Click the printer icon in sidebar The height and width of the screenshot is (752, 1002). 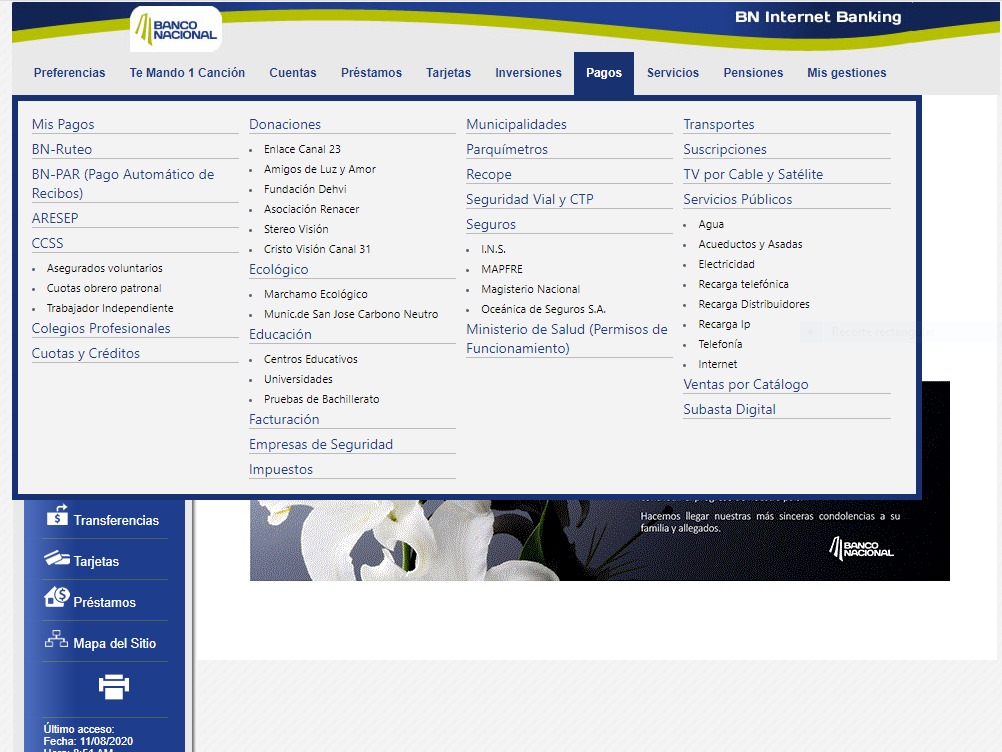(114, 687)
